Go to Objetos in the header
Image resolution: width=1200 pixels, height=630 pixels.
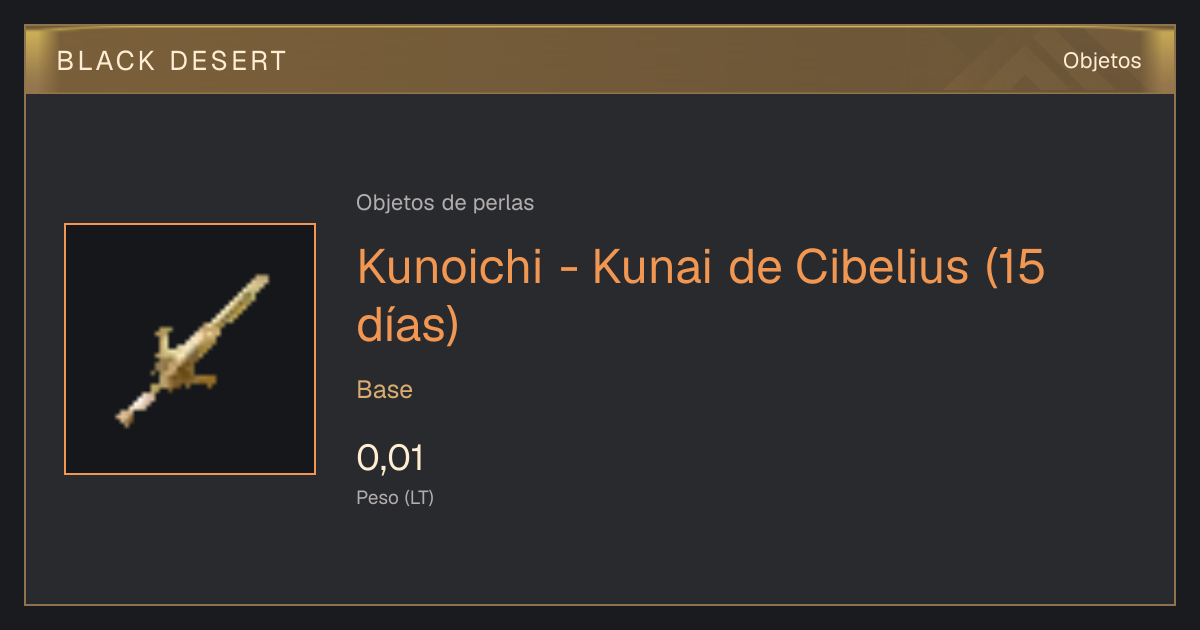click(x=1102, y=61)
